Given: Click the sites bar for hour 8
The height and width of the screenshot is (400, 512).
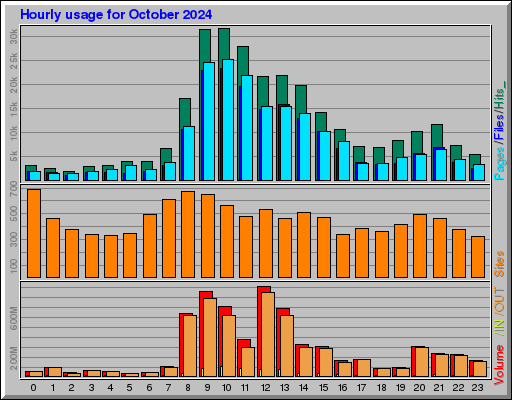Looking at the screenshot, I should [188, 234].
